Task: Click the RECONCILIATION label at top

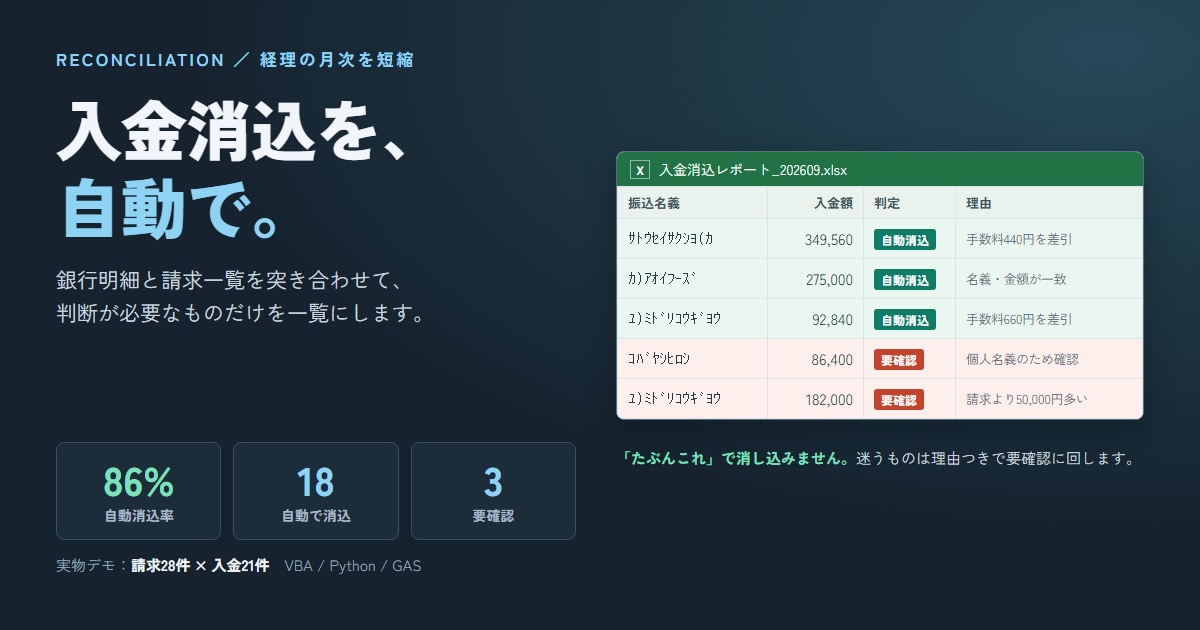Action: (x=140, y=60)
